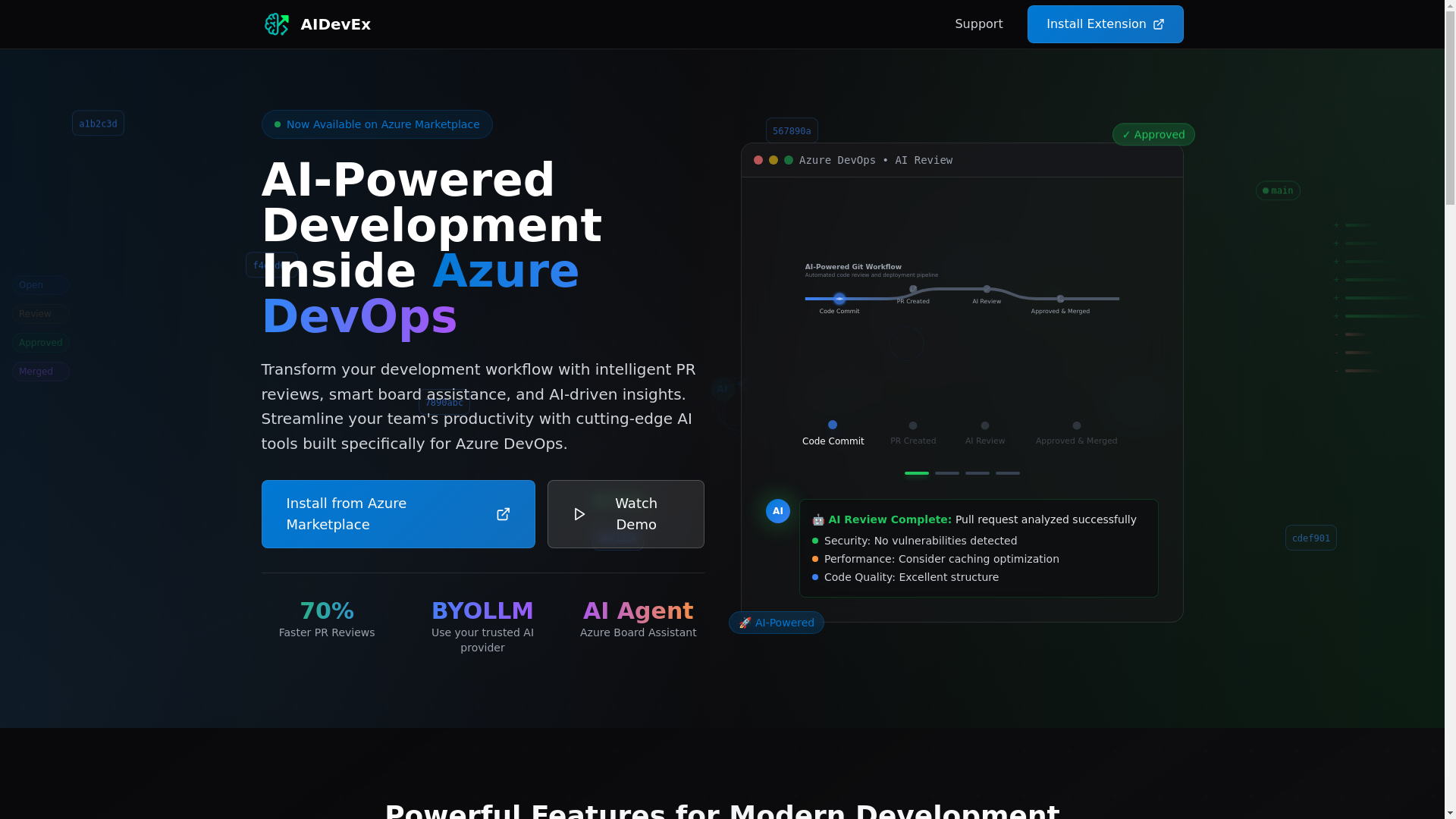1456x819 pixels.
Task: Click the green window dot in AI Review panel
Action: point(789,160)
